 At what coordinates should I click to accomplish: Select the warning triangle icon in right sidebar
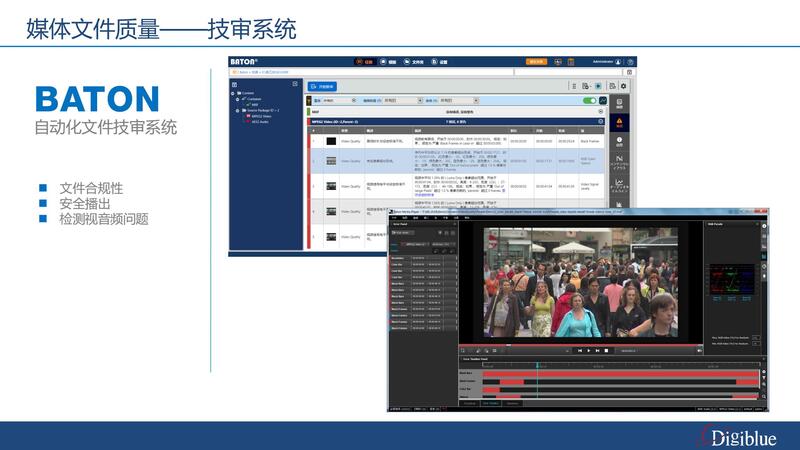[x=619, y=123]
